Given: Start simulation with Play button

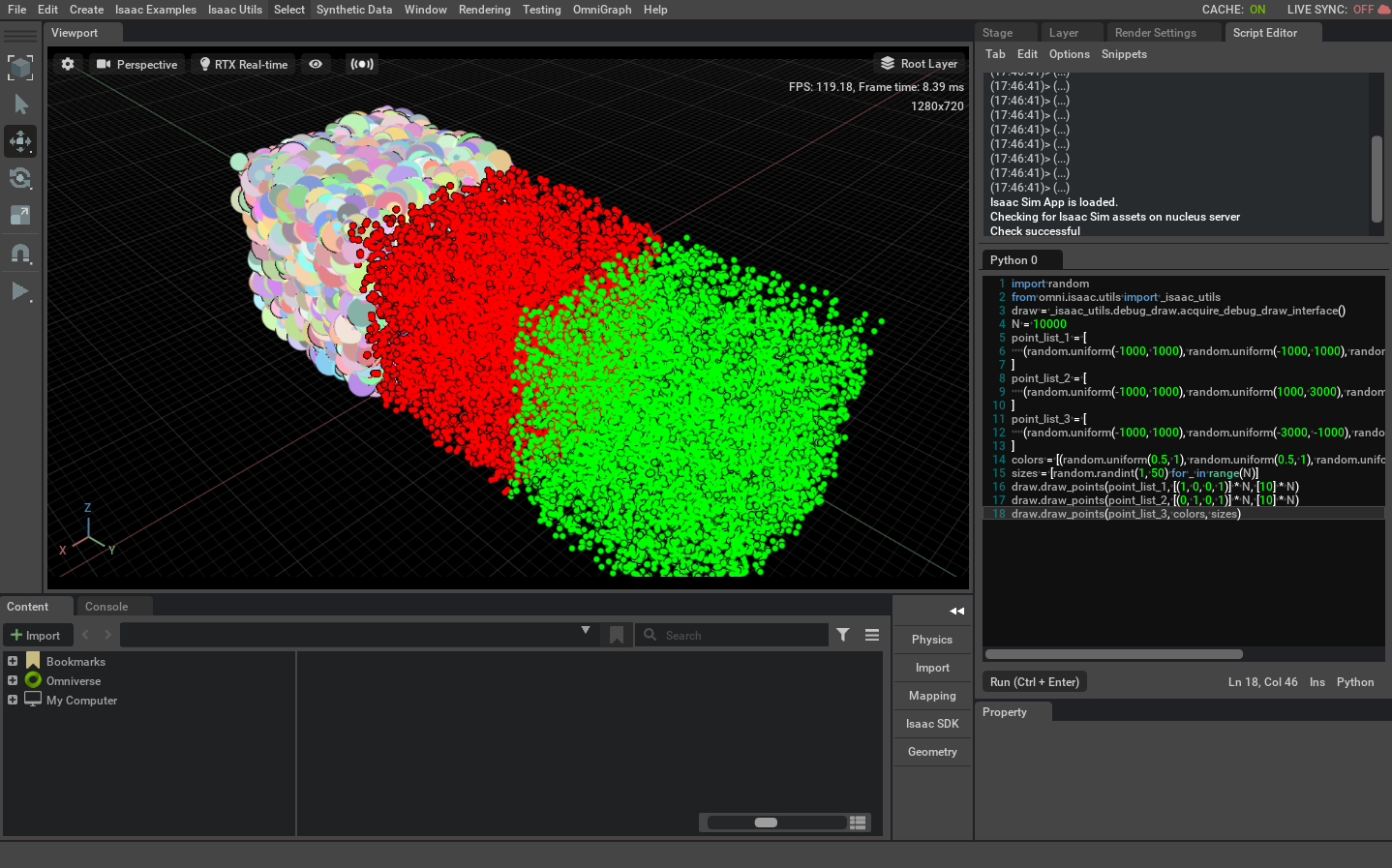Looking at the screenshot, I should pos(20,291).
